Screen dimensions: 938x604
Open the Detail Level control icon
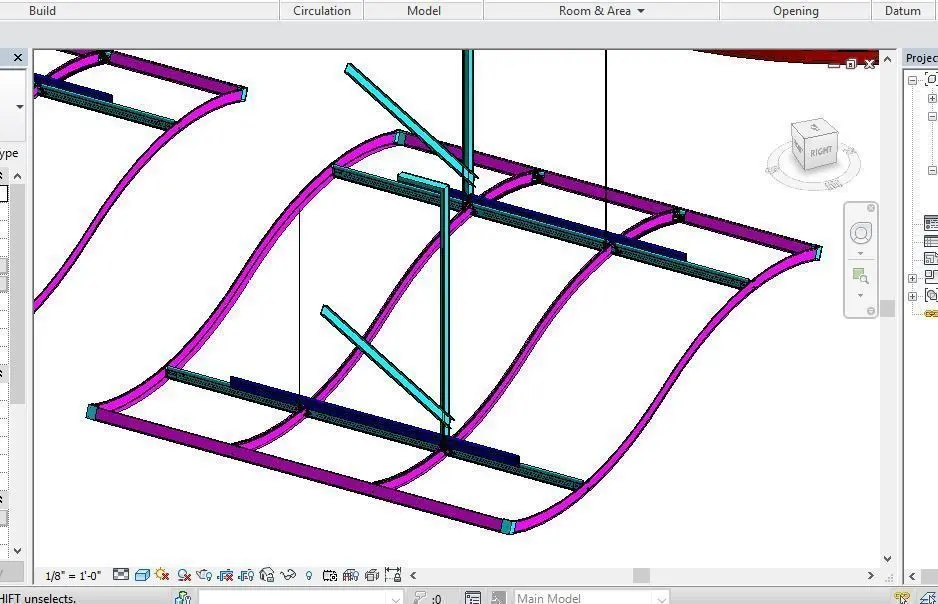[x=121, y=575]
